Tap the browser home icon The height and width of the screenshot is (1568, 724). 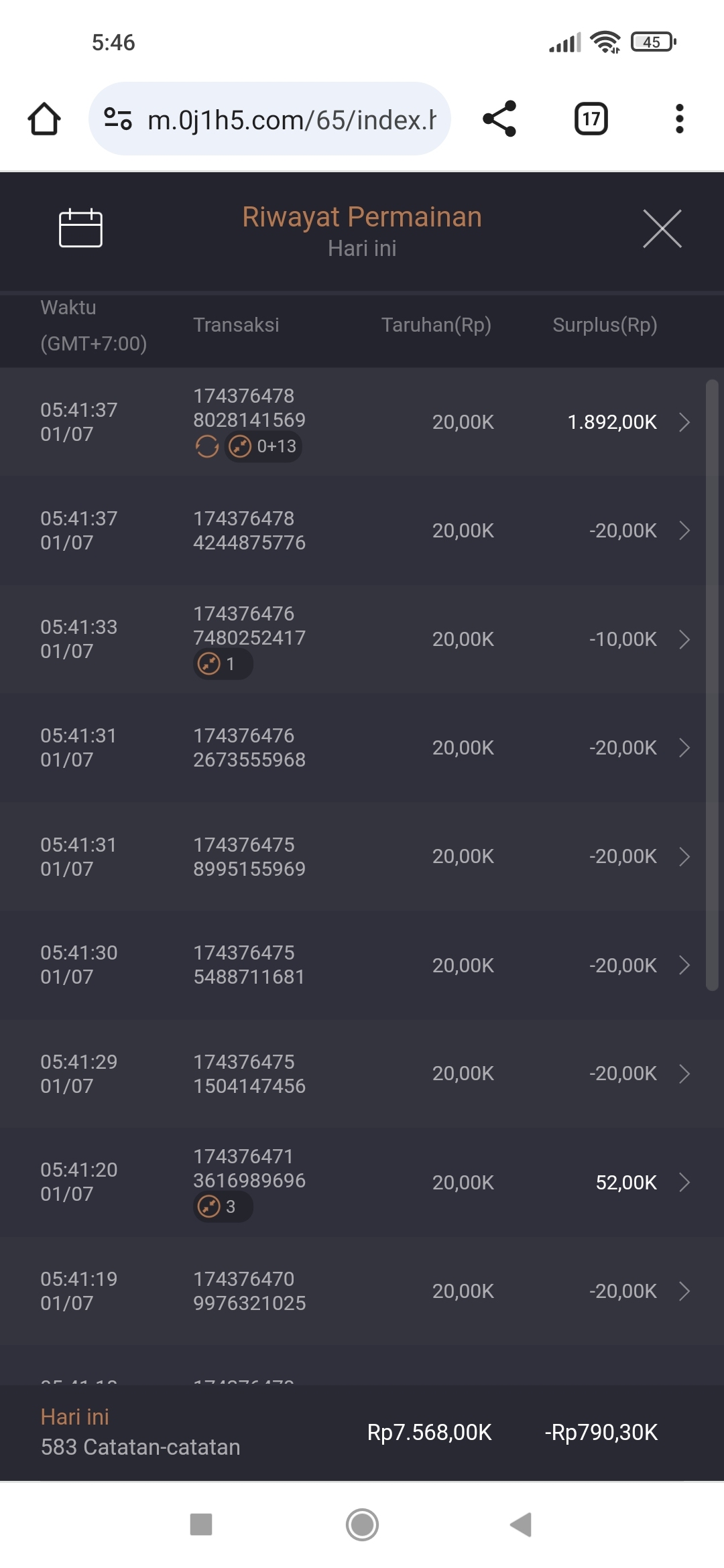pos(44,119)
